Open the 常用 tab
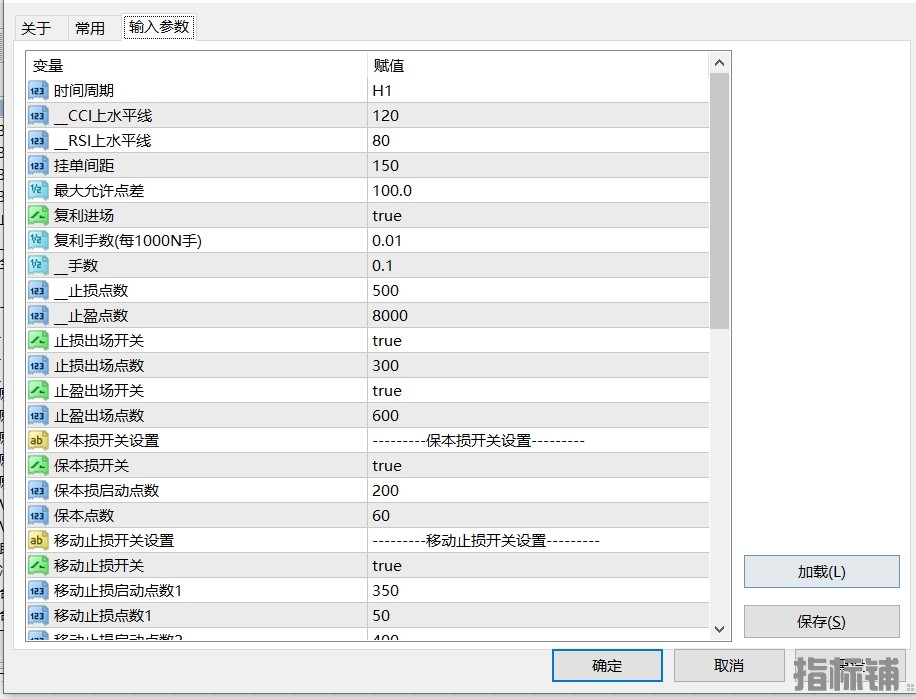Viewport: 916px width, 699px height. click(90, 28)
